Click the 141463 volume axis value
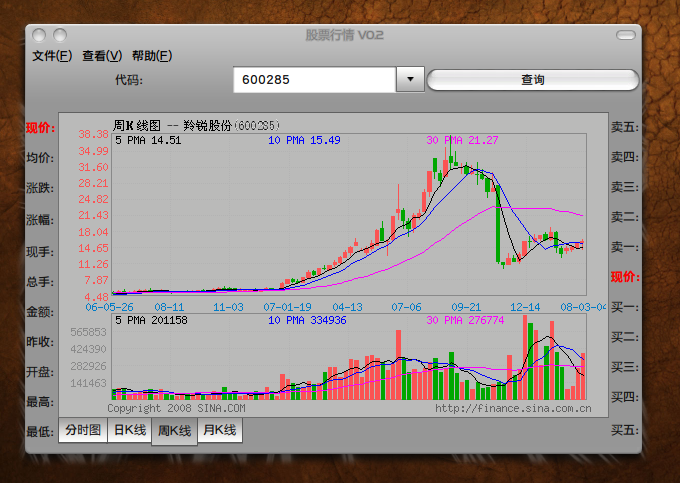 [88, 383]
